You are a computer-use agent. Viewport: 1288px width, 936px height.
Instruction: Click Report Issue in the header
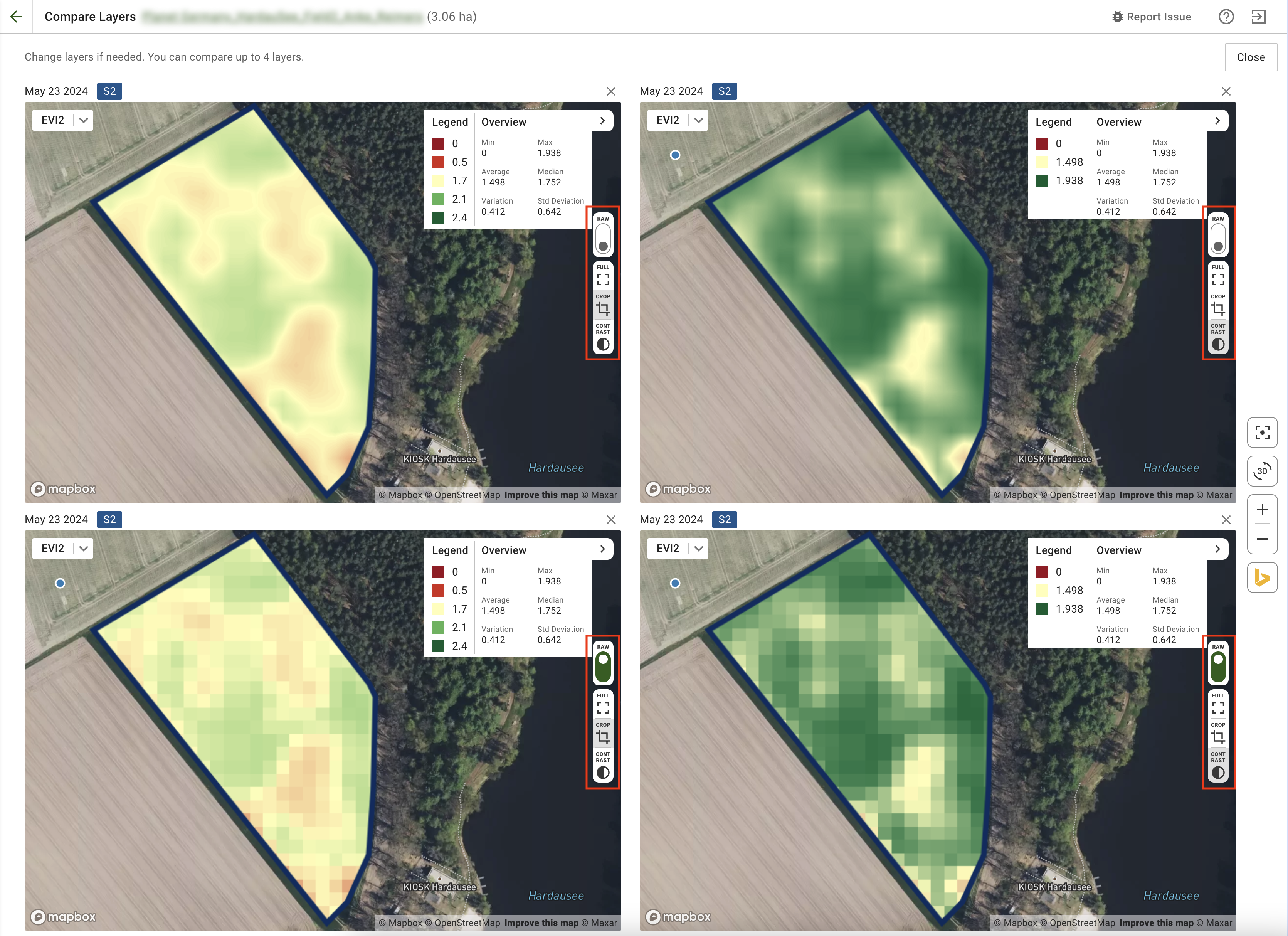tap(1151, 17)
